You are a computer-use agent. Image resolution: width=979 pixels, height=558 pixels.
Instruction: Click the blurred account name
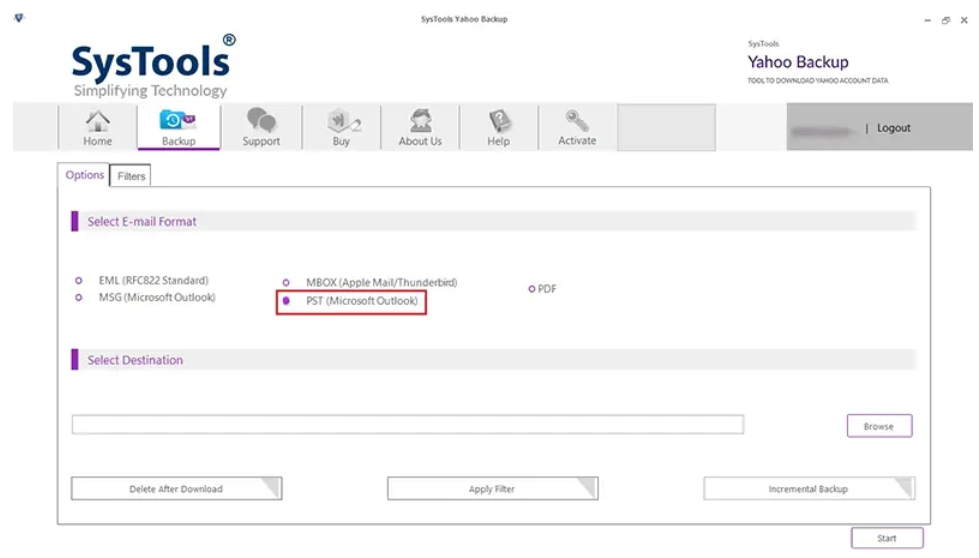820,131
